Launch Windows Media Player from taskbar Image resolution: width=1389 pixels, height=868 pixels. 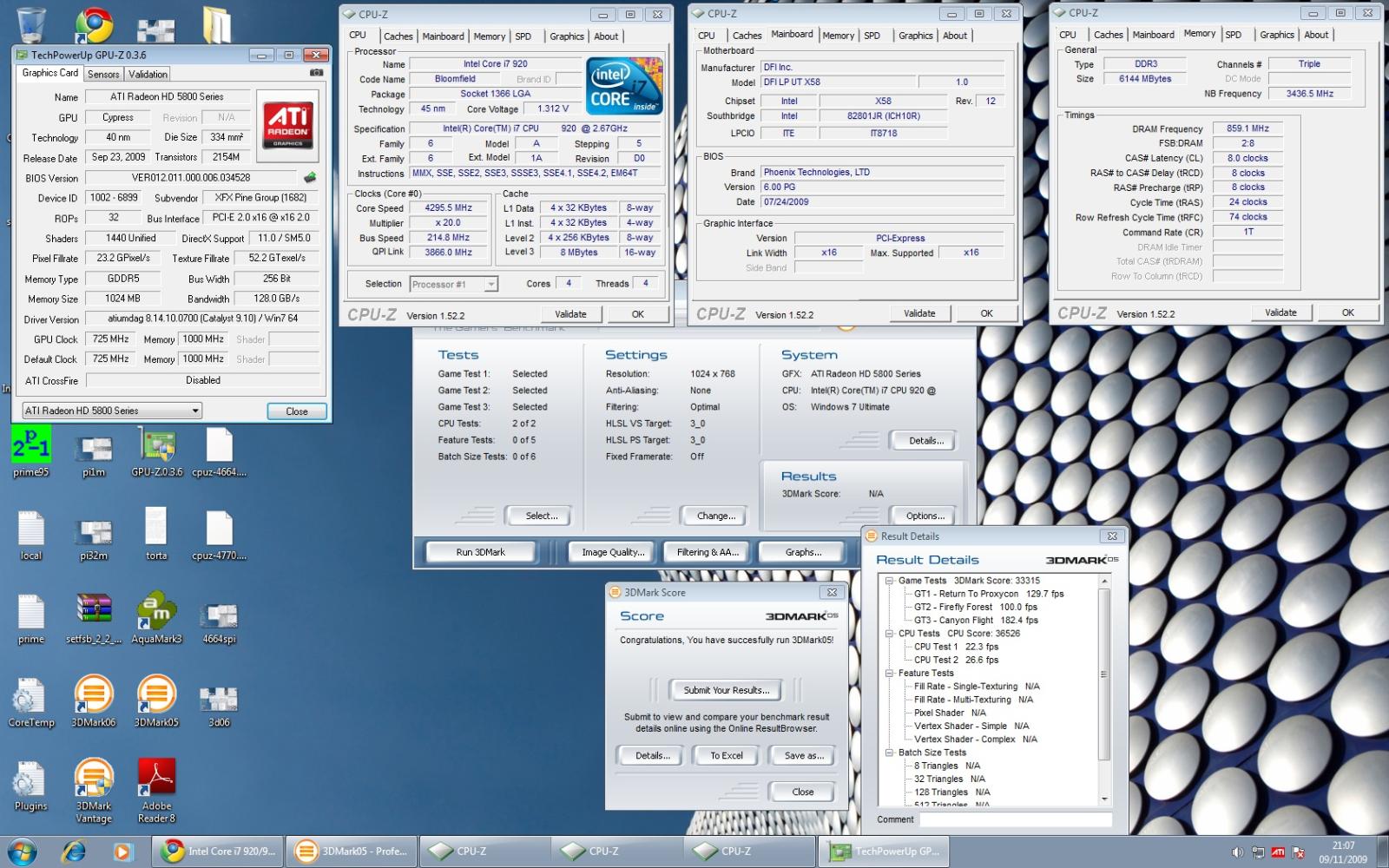(x=122, y=852)
